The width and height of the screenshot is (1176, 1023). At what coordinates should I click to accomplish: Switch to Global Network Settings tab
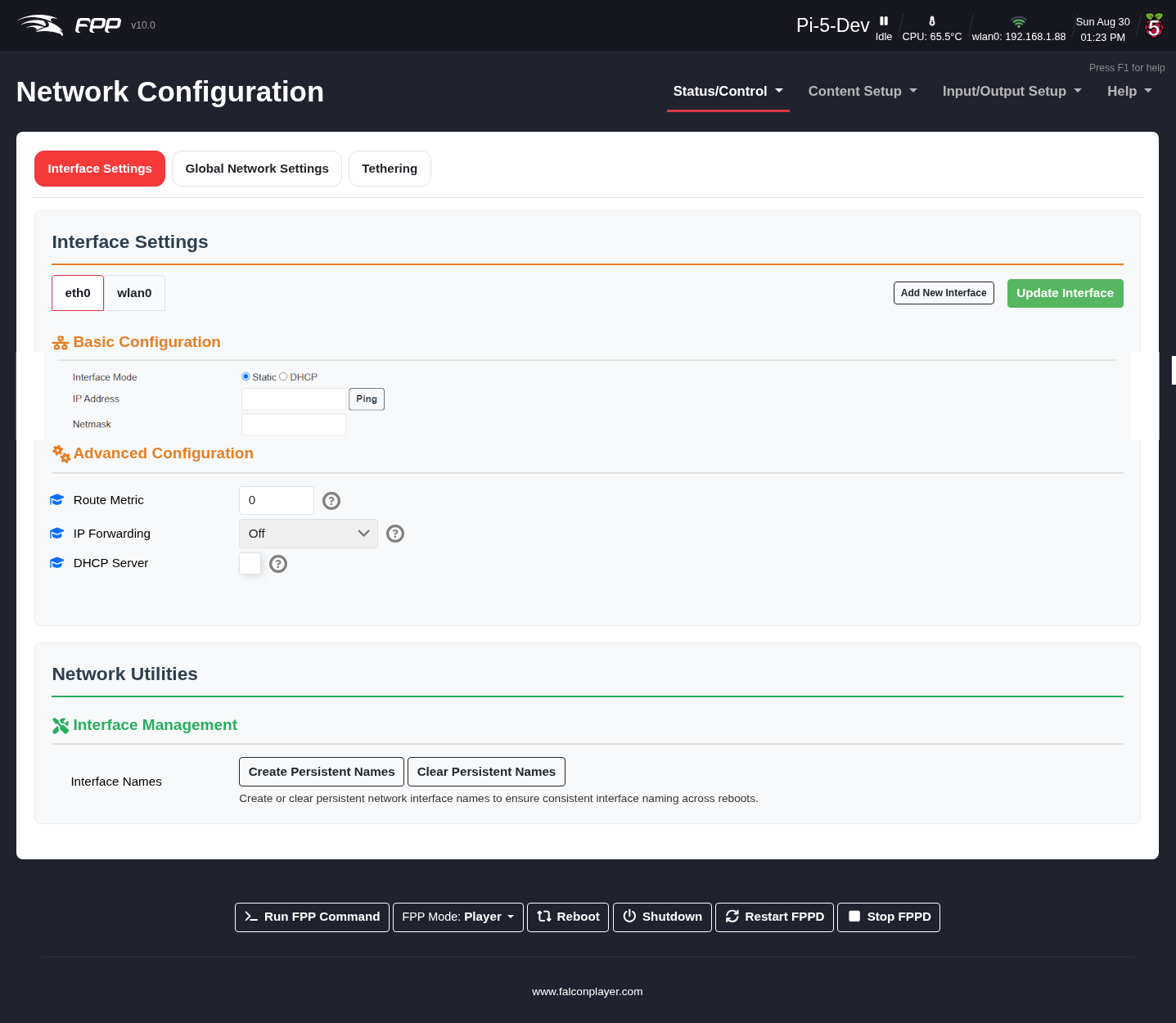[x=257, y=169]
